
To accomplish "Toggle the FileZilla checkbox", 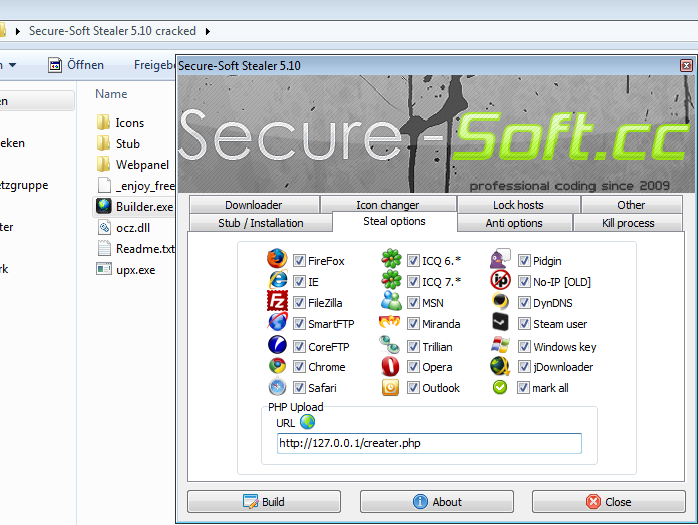I will [299, 302].
